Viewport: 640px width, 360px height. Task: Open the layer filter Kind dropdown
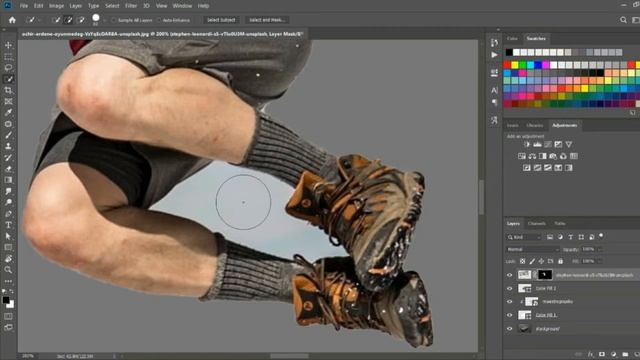[524, 237]
